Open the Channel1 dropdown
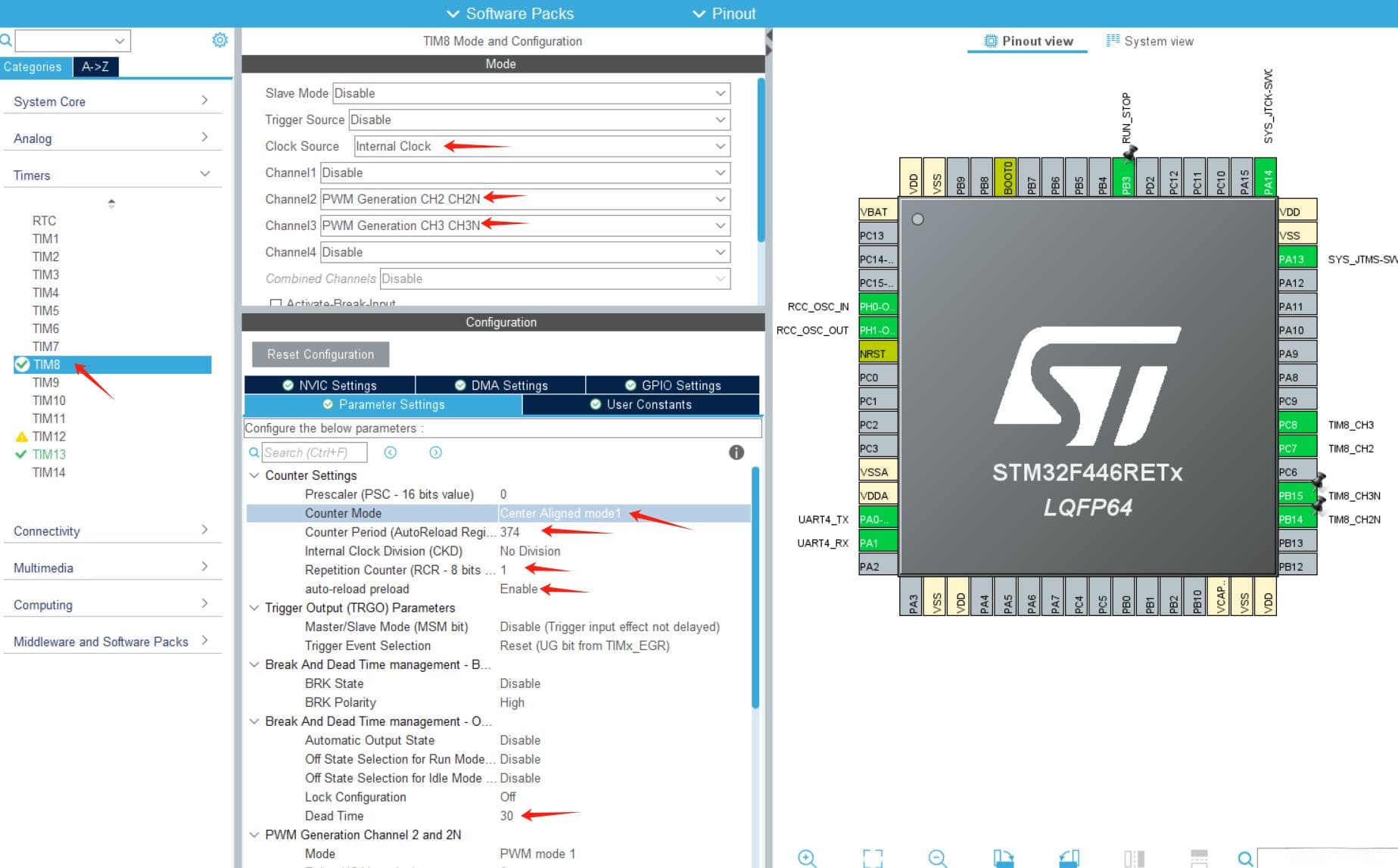The width and height of the screenshot is (1398, 868). point(525,173)
